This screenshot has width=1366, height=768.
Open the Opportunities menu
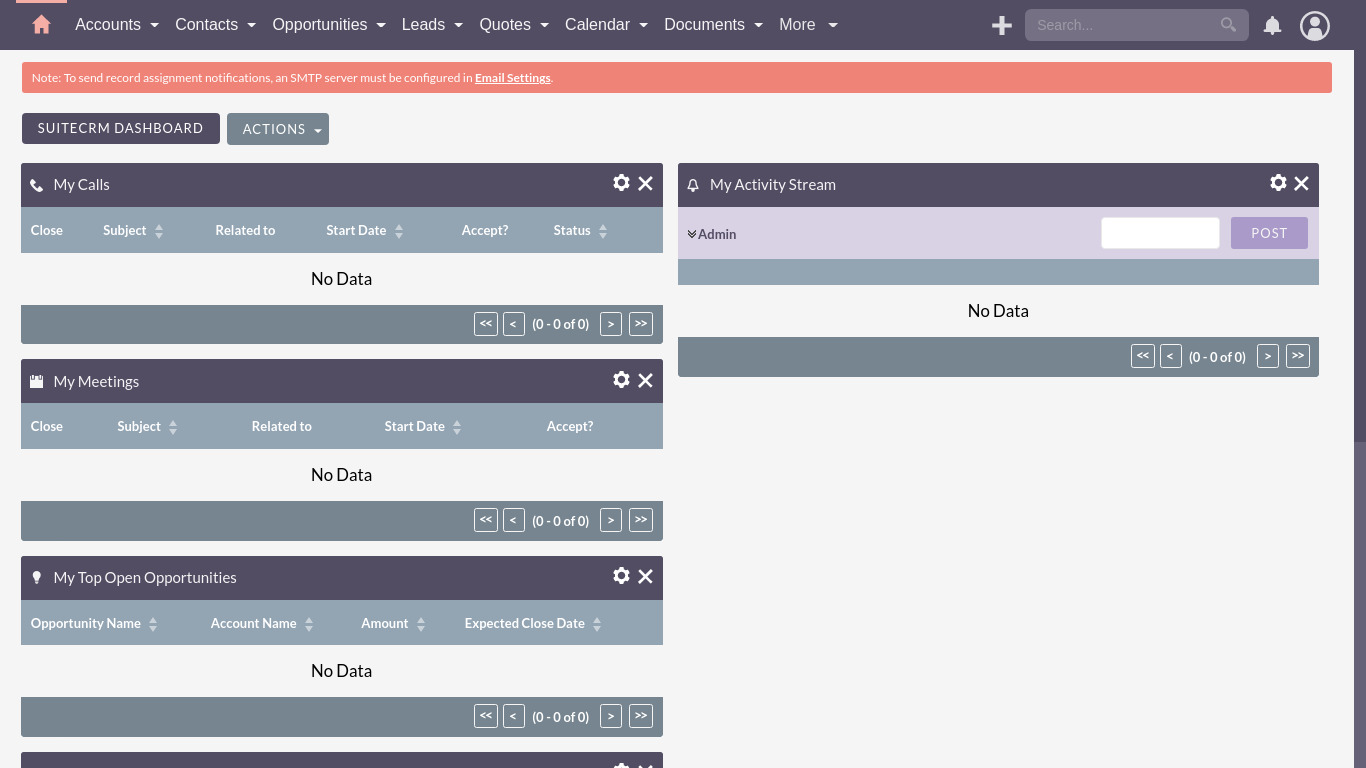[x=328, y=25]
